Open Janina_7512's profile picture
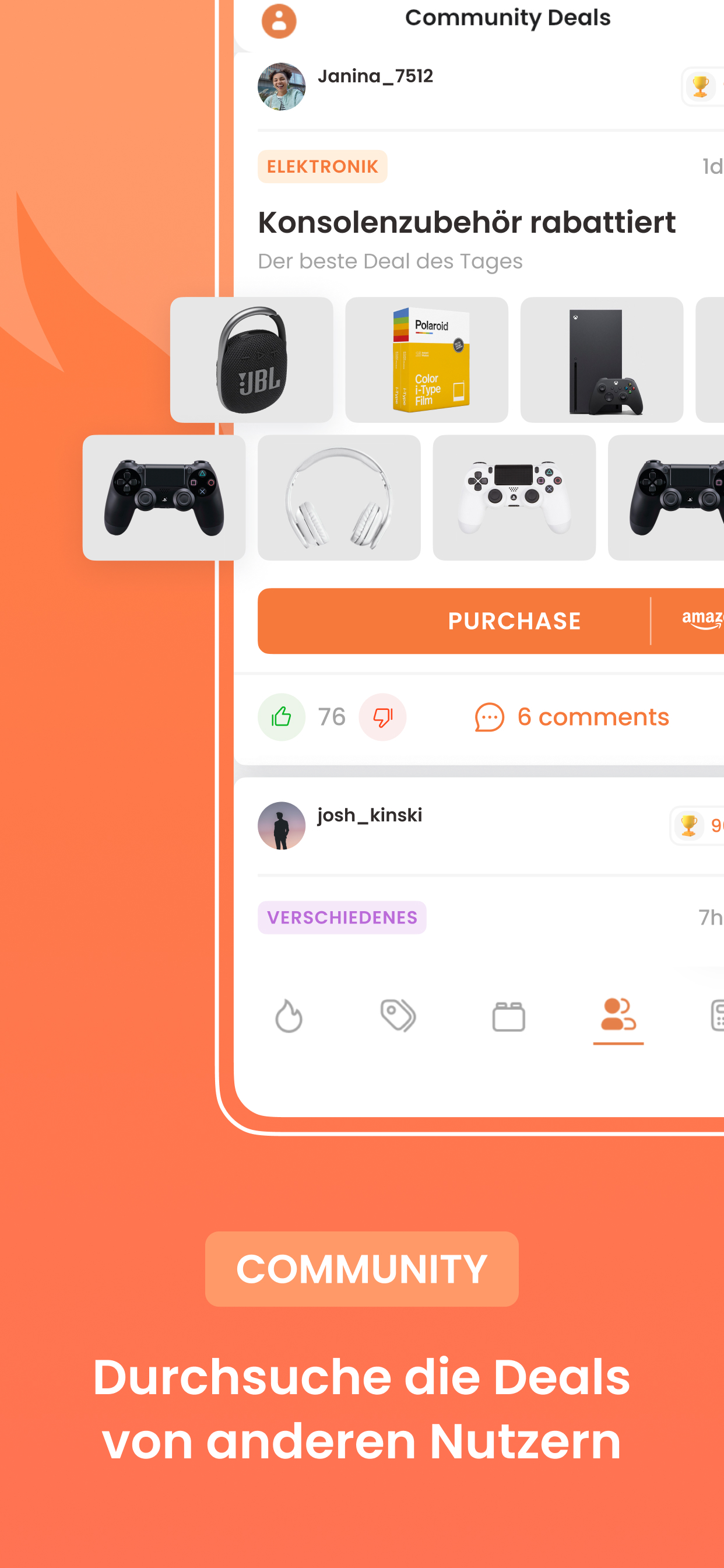The image size is (724, 1568). (x=281, y=86)
